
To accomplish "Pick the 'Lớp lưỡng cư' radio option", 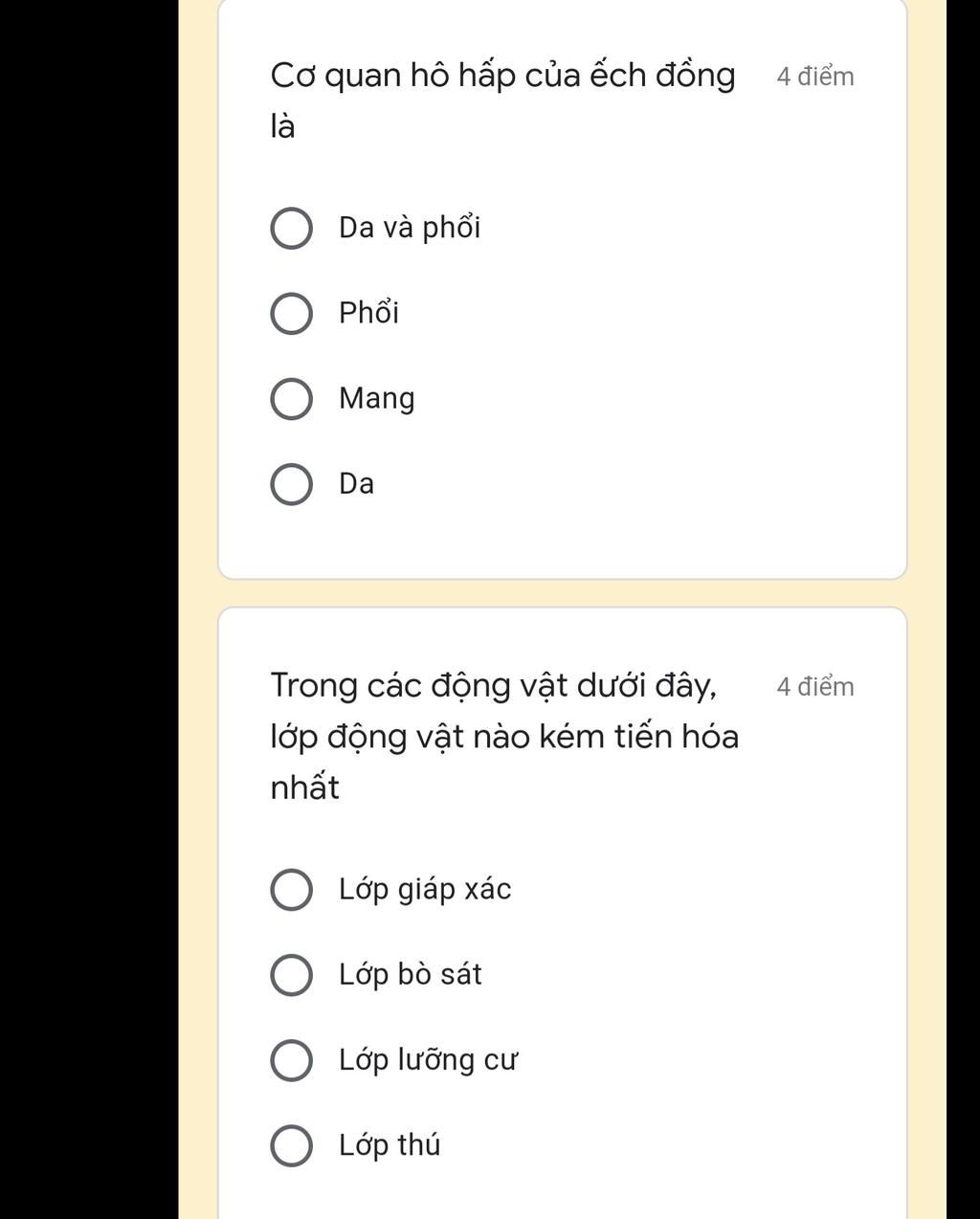I will (x=291, y=1061).
